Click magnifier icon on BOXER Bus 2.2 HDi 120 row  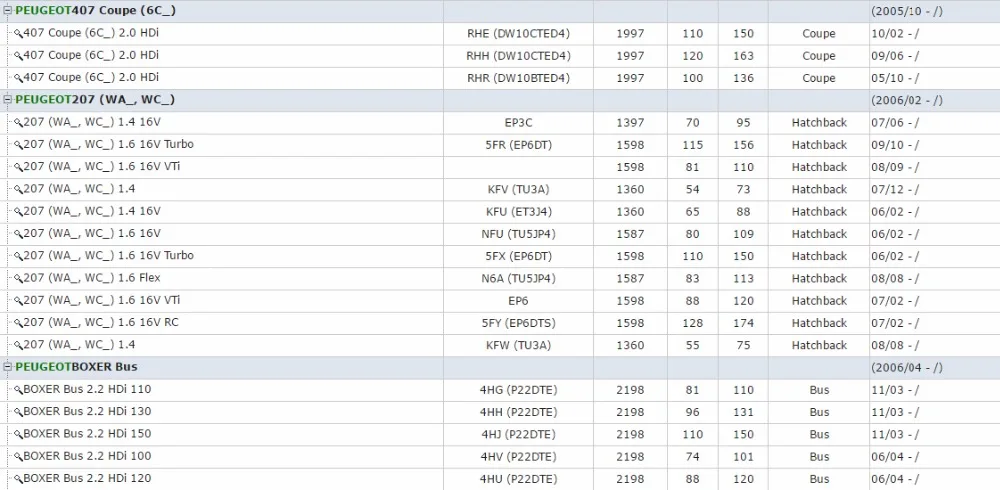(18, 479)
